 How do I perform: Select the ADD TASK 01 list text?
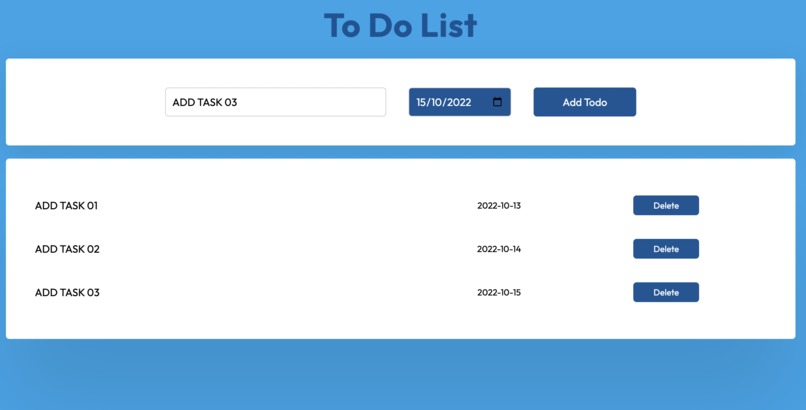[x=66, y=206]
